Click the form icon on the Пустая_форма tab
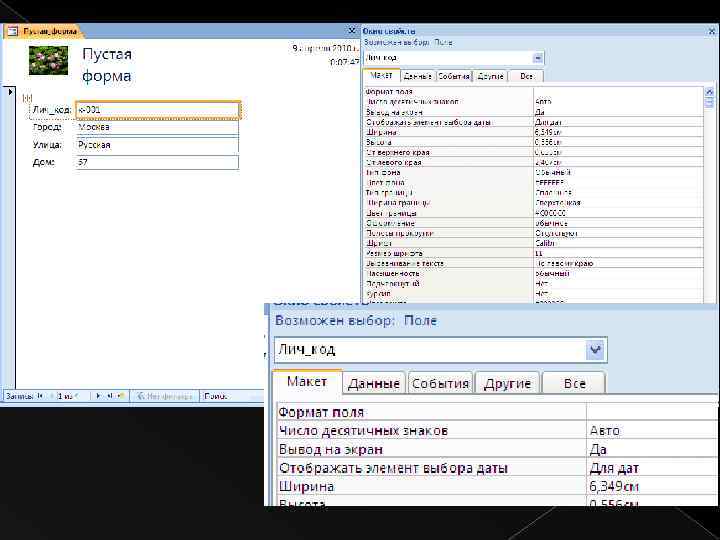Viewport: 720px width, 540px height. click(12, 31)
